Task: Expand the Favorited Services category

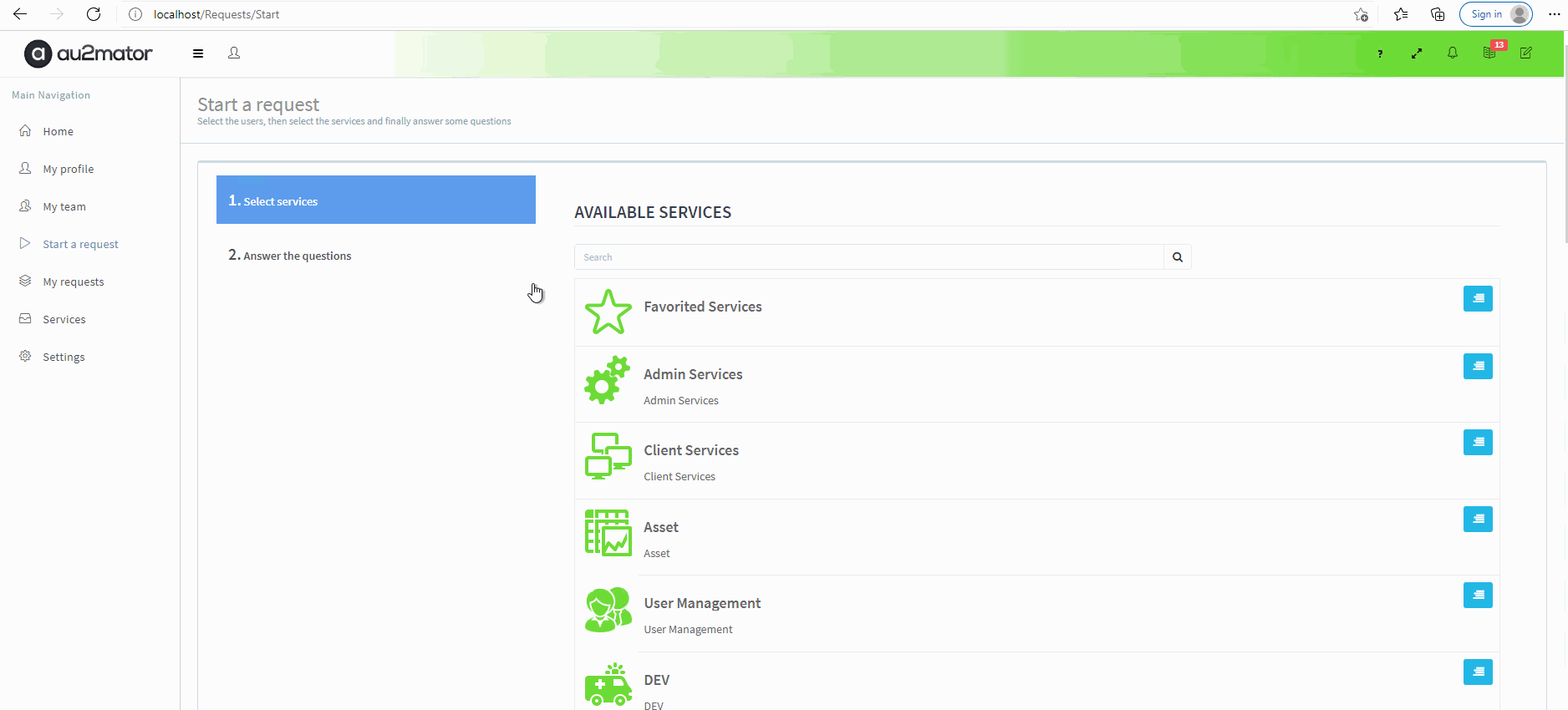Action: (1477, 299)
